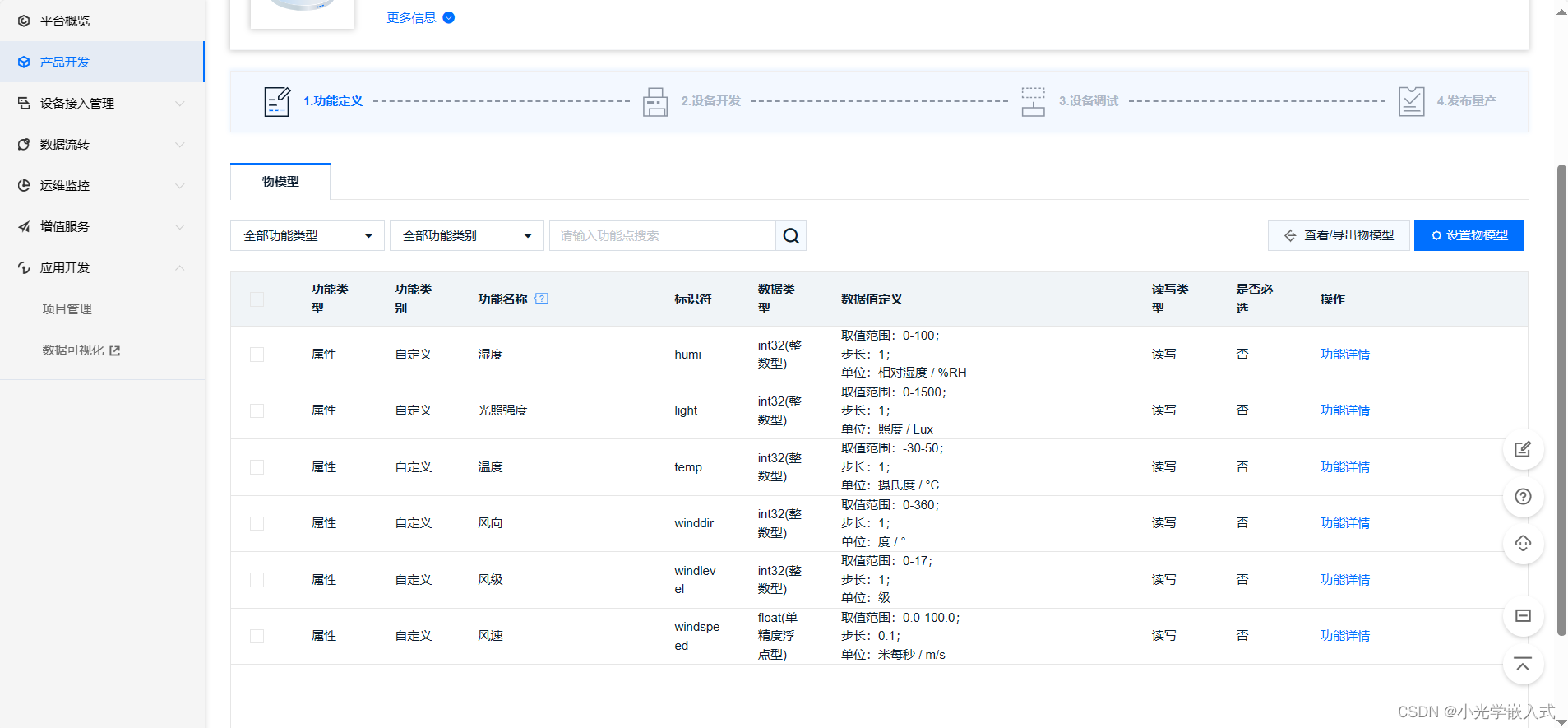The height and width of the screenshot is (728, 1568).
Task: Click the help icon next to 功能名称
Action: point(541,299)
